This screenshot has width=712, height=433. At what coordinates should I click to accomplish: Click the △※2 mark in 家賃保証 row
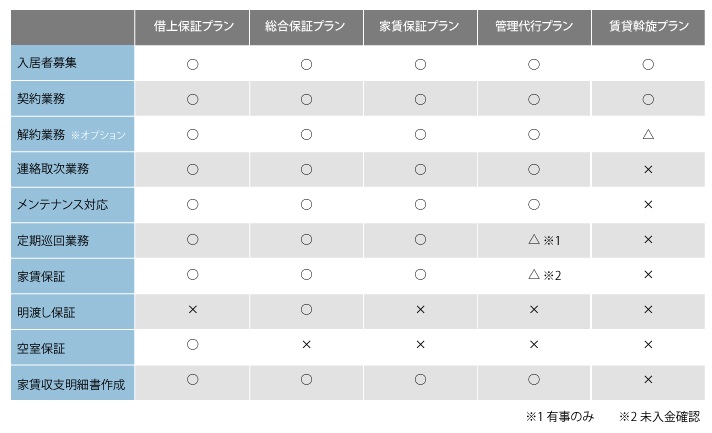544,275
